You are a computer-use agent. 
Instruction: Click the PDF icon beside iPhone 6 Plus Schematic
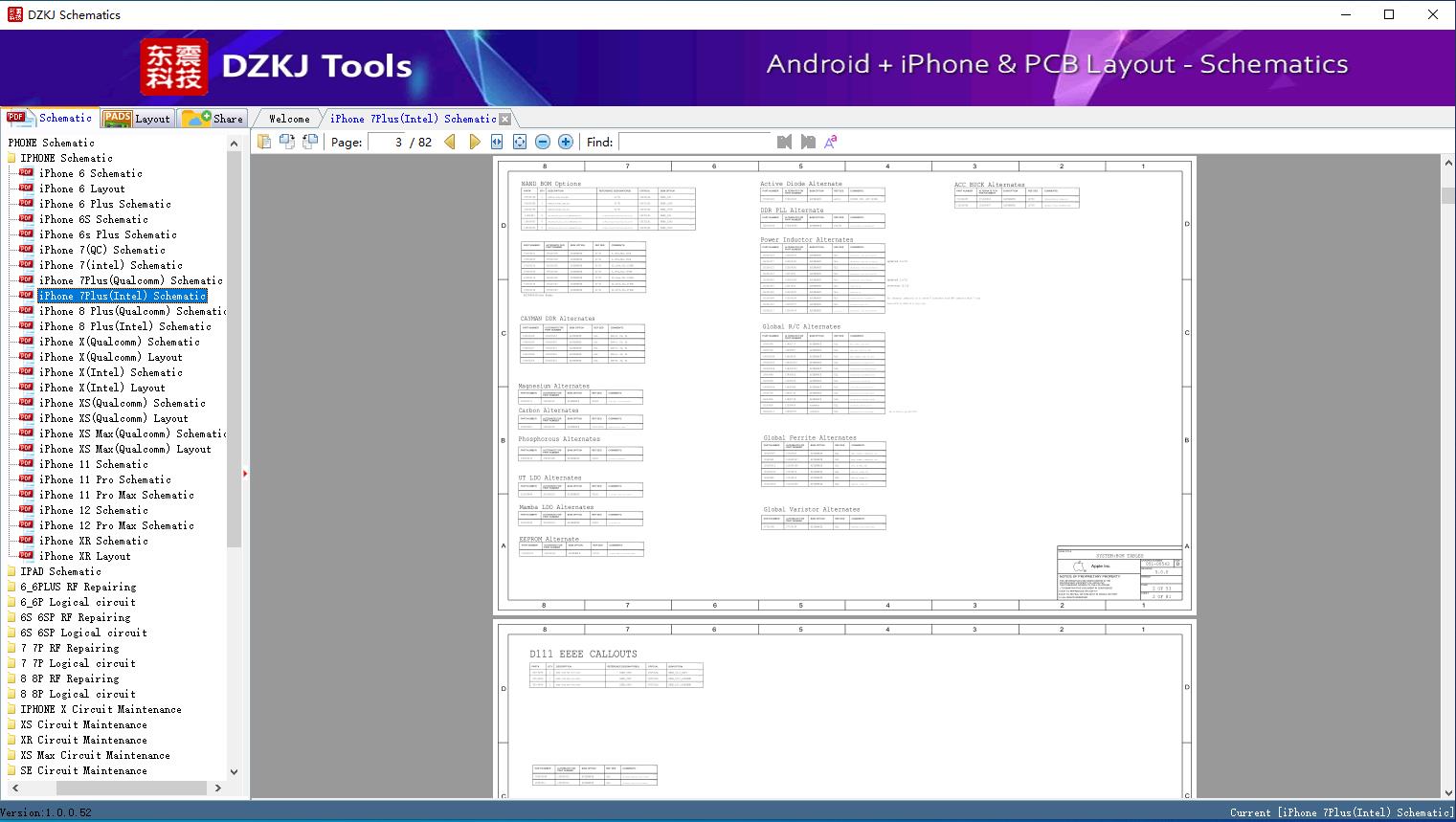click(26, 204)
